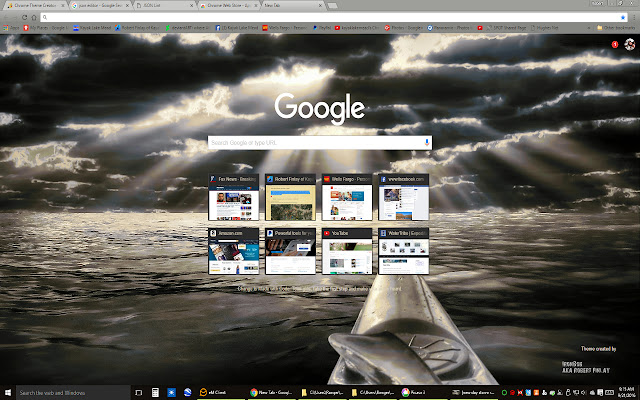Open the Calculator taskbar icon
Screen dimensions: 640x400
point(155,393)
